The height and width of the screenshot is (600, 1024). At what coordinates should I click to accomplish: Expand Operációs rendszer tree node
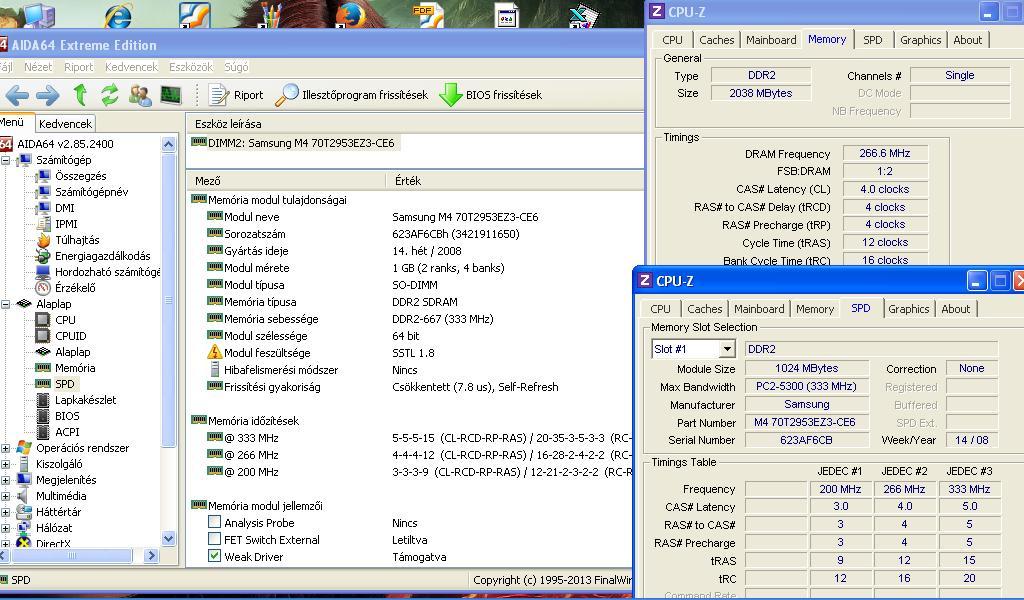click(5, 449)
